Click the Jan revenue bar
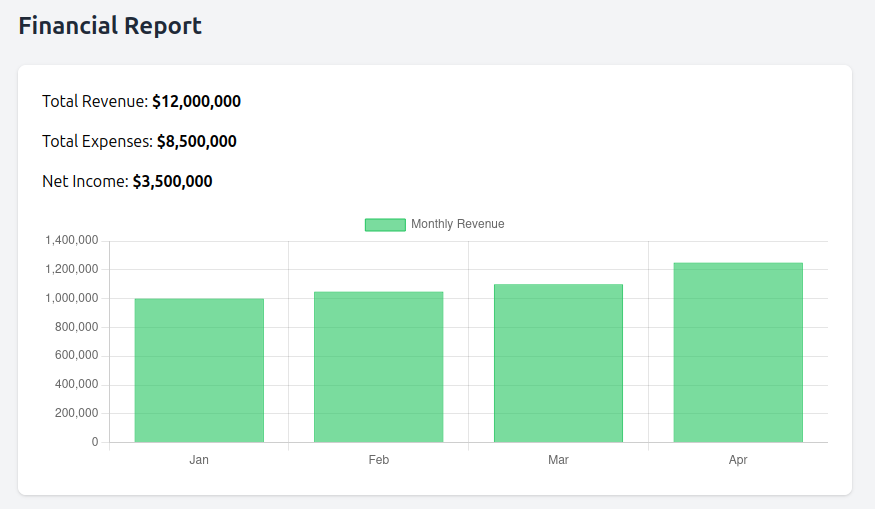 (199, 370)
